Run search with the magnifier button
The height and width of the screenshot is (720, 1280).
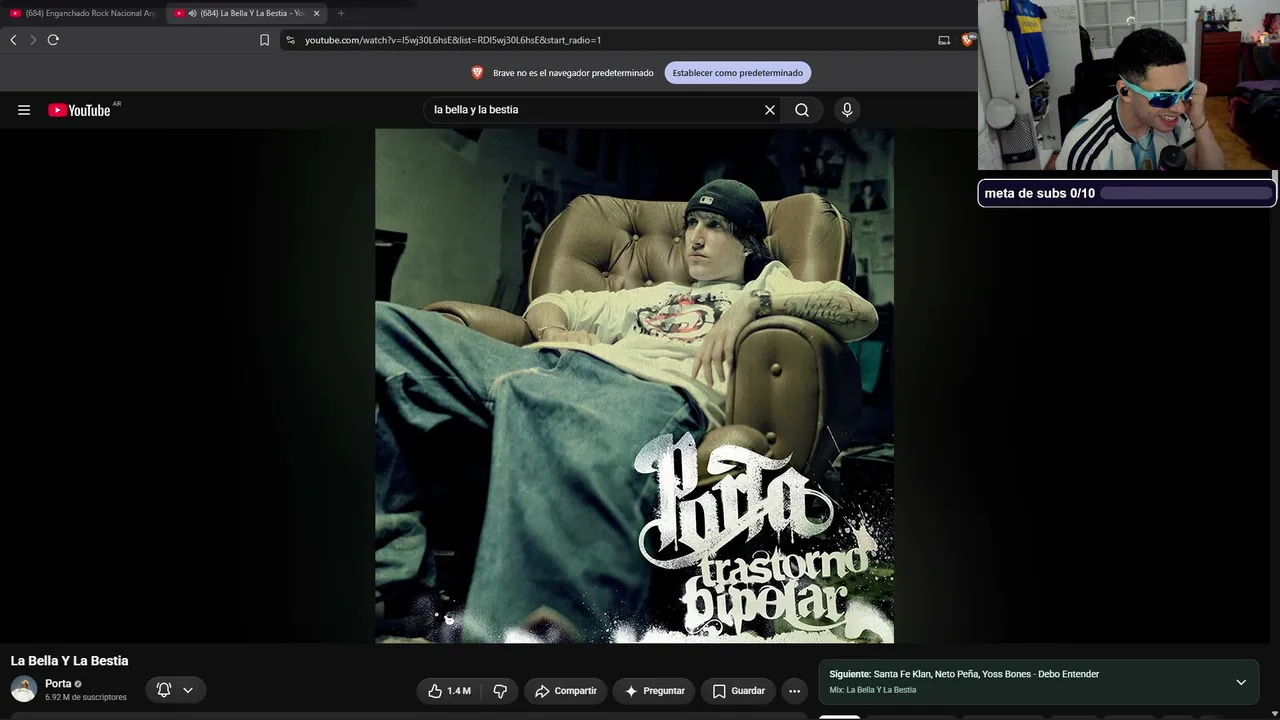click(802, 110)
